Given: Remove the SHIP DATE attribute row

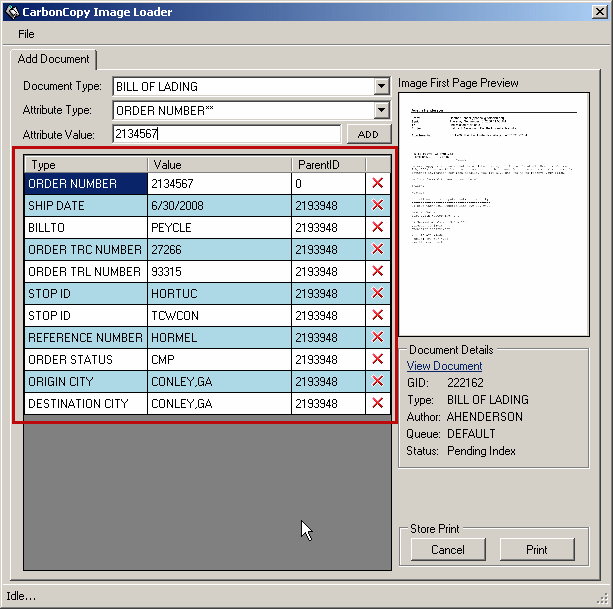Looking at the screenshot, I should pos(377,206).
